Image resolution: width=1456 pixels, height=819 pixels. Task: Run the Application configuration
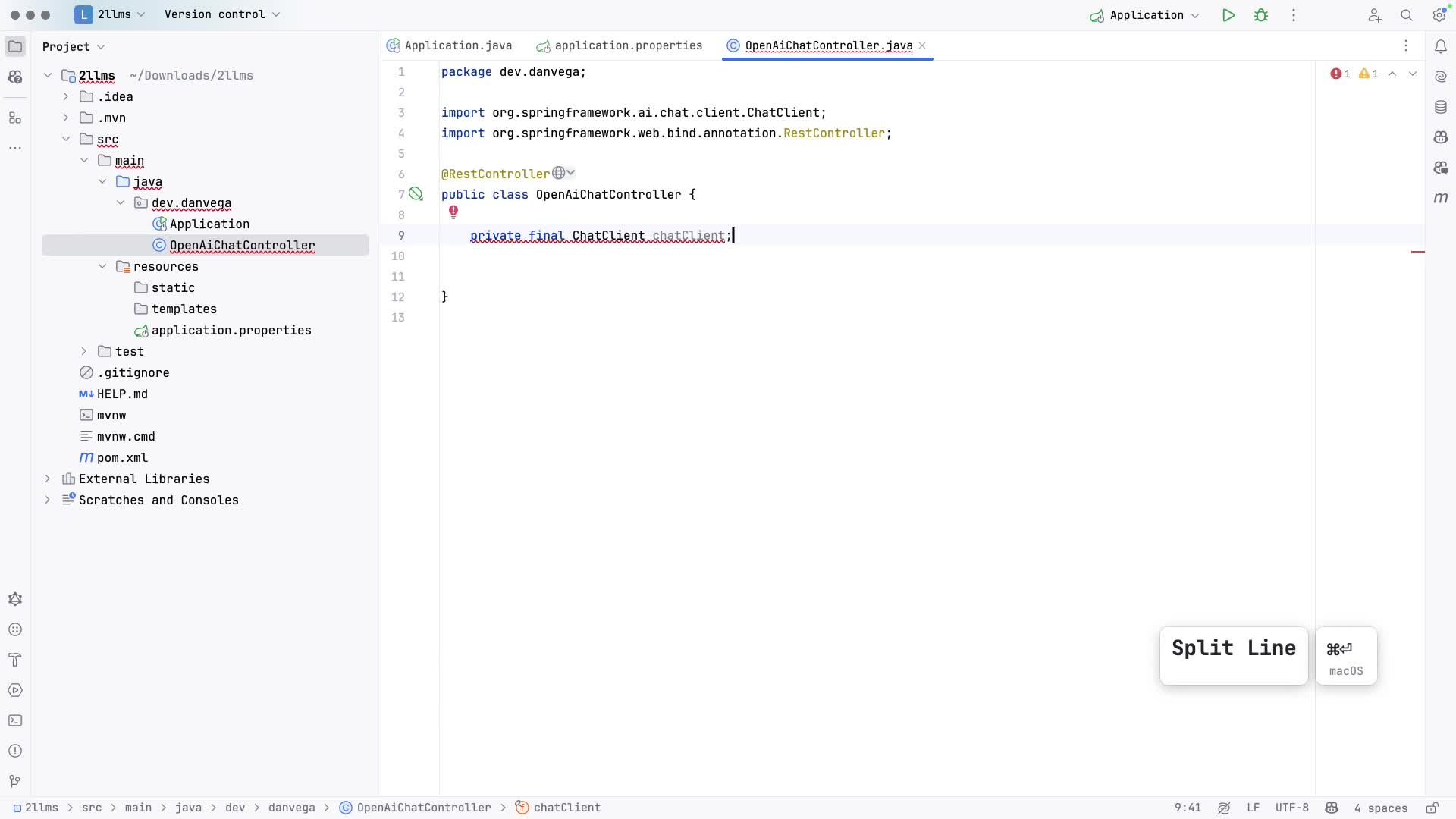[x=1228, y=15]
